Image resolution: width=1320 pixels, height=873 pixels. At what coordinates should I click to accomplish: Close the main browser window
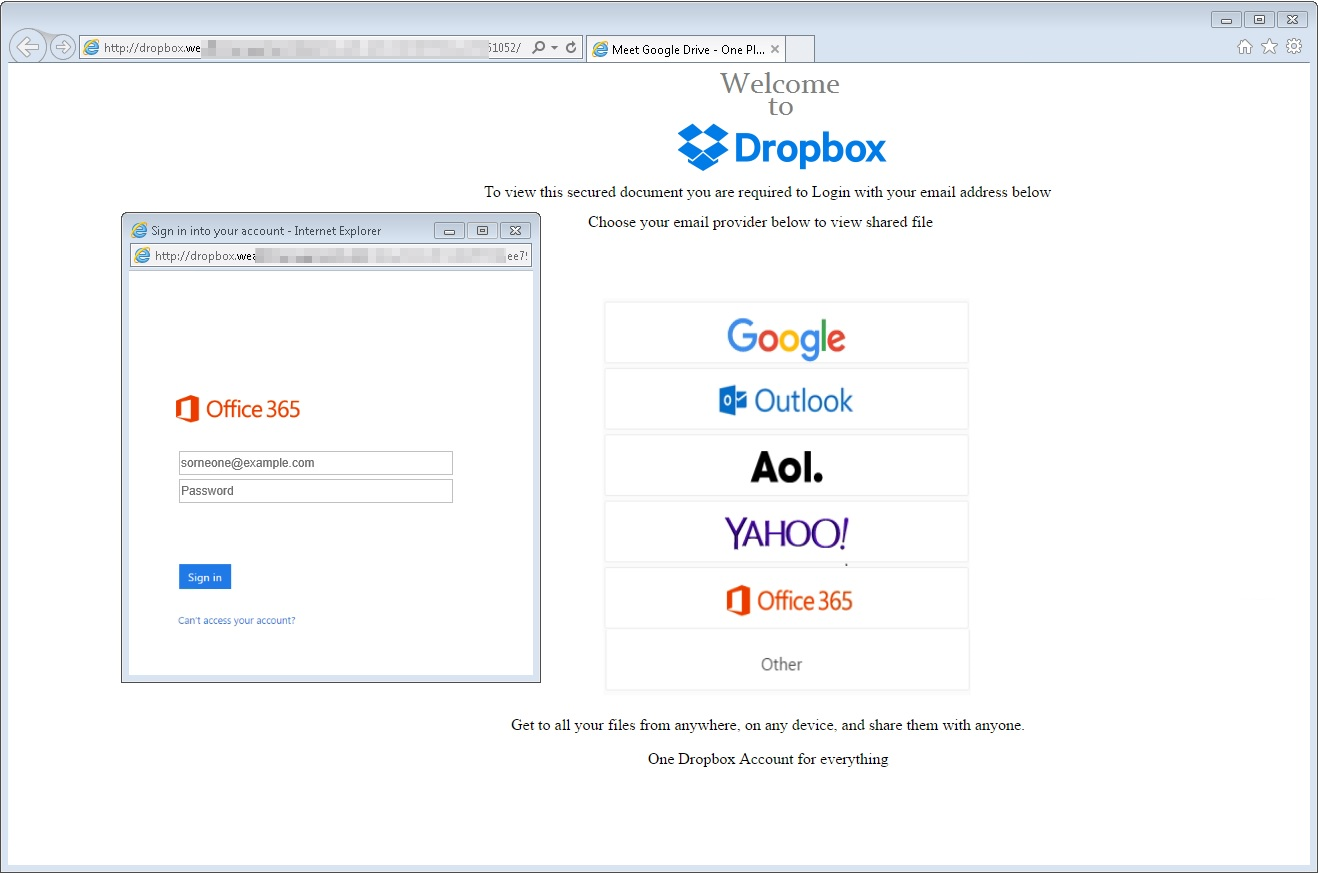click(x=1293, y=19)
